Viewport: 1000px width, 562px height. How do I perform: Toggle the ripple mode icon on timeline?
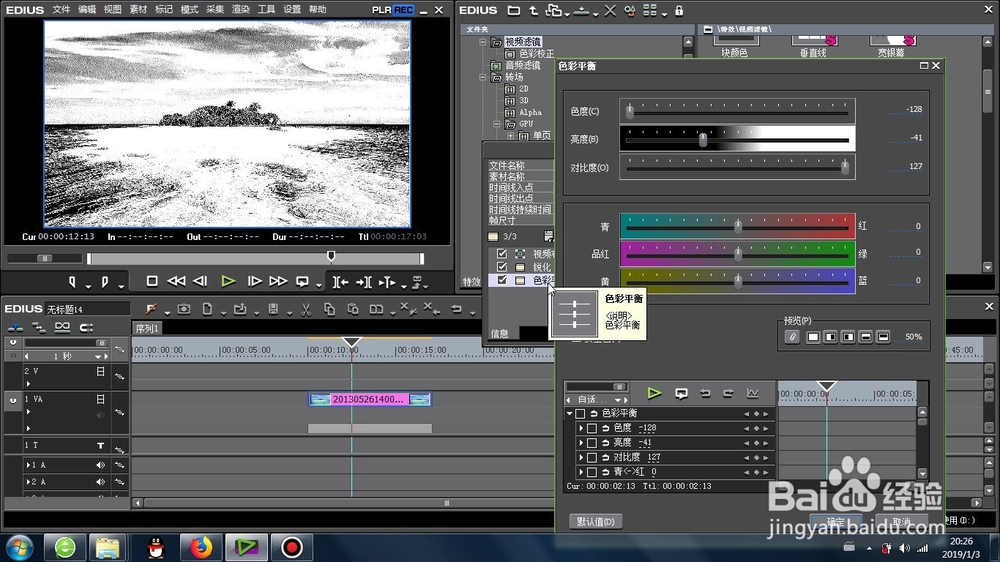[x=39, y=328]
